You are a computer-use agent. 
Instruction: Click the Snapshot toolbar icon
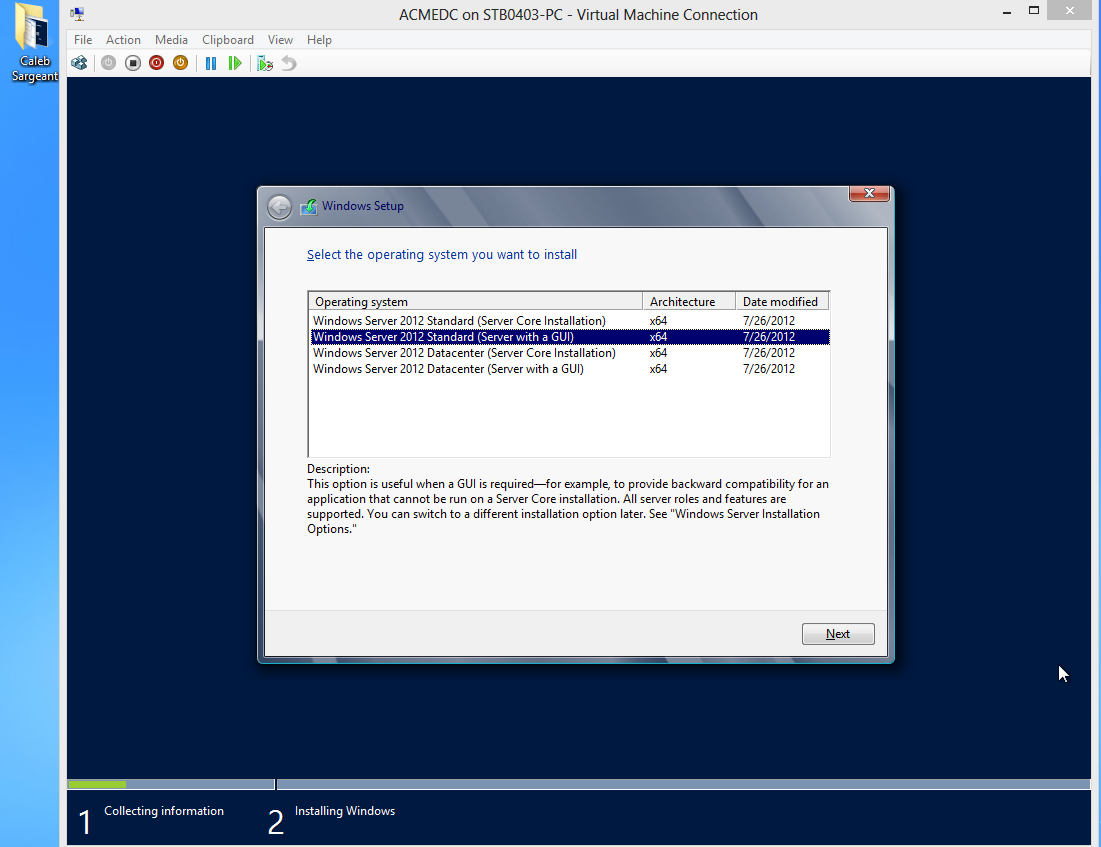(x=265, y=63)
